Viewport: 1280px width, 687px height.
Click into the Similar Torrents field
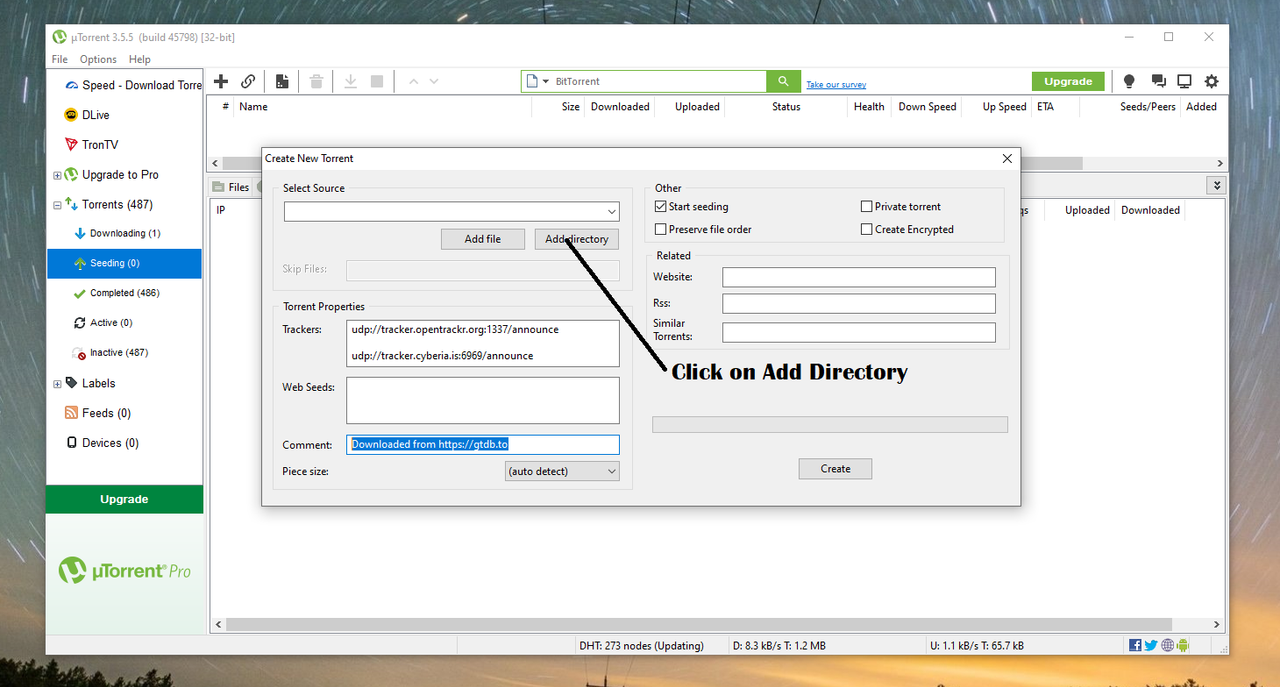pyautogui.click(x=859, y=332)
